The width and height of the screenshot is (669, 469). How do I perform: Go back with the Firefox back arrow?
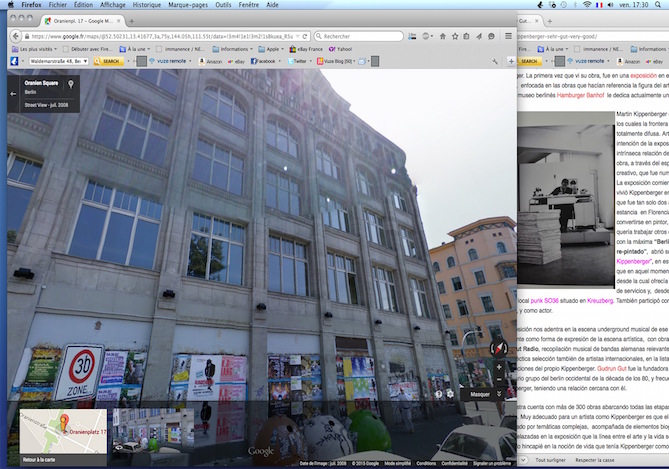coord(16,36)
